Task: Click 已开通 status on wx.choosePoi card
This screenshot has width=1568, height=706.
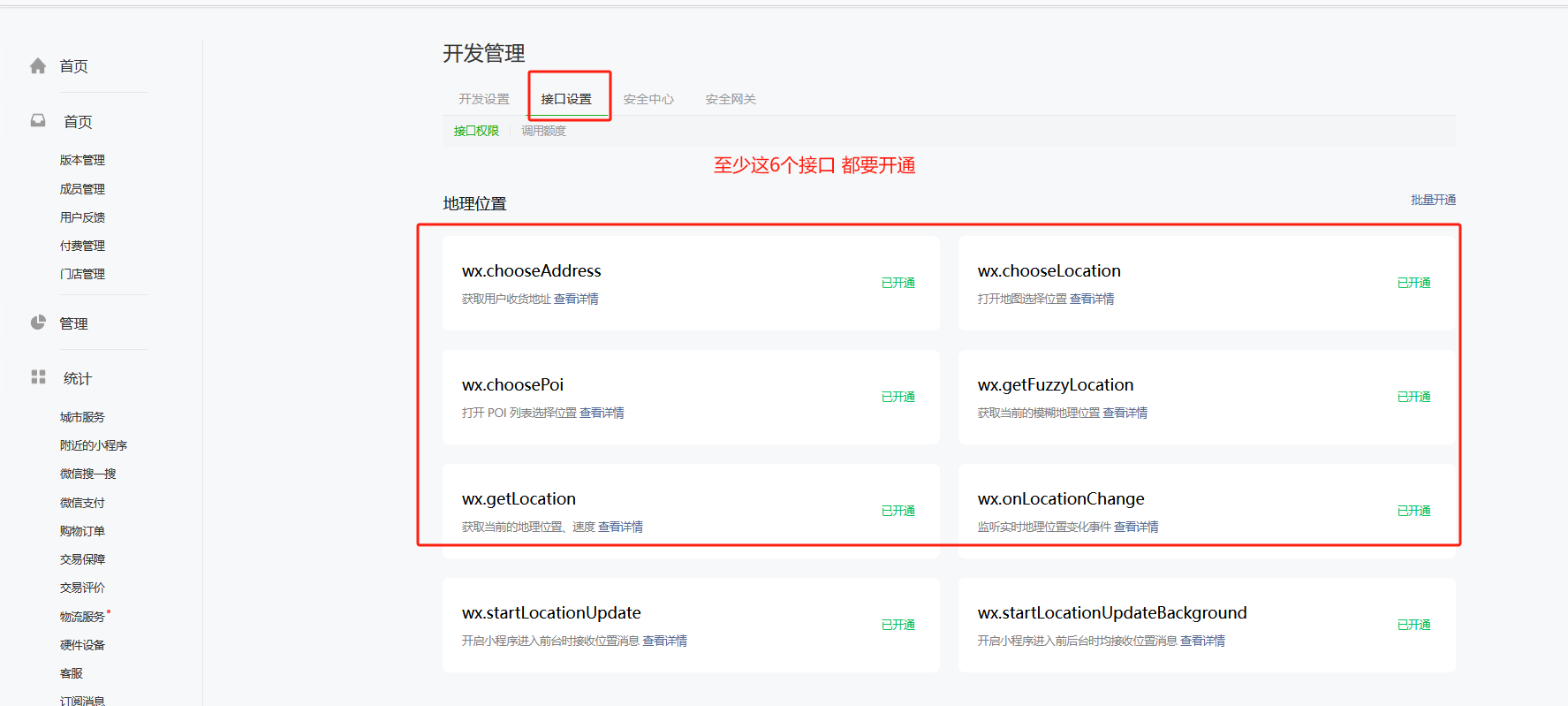Action: (x=898, y=397)
